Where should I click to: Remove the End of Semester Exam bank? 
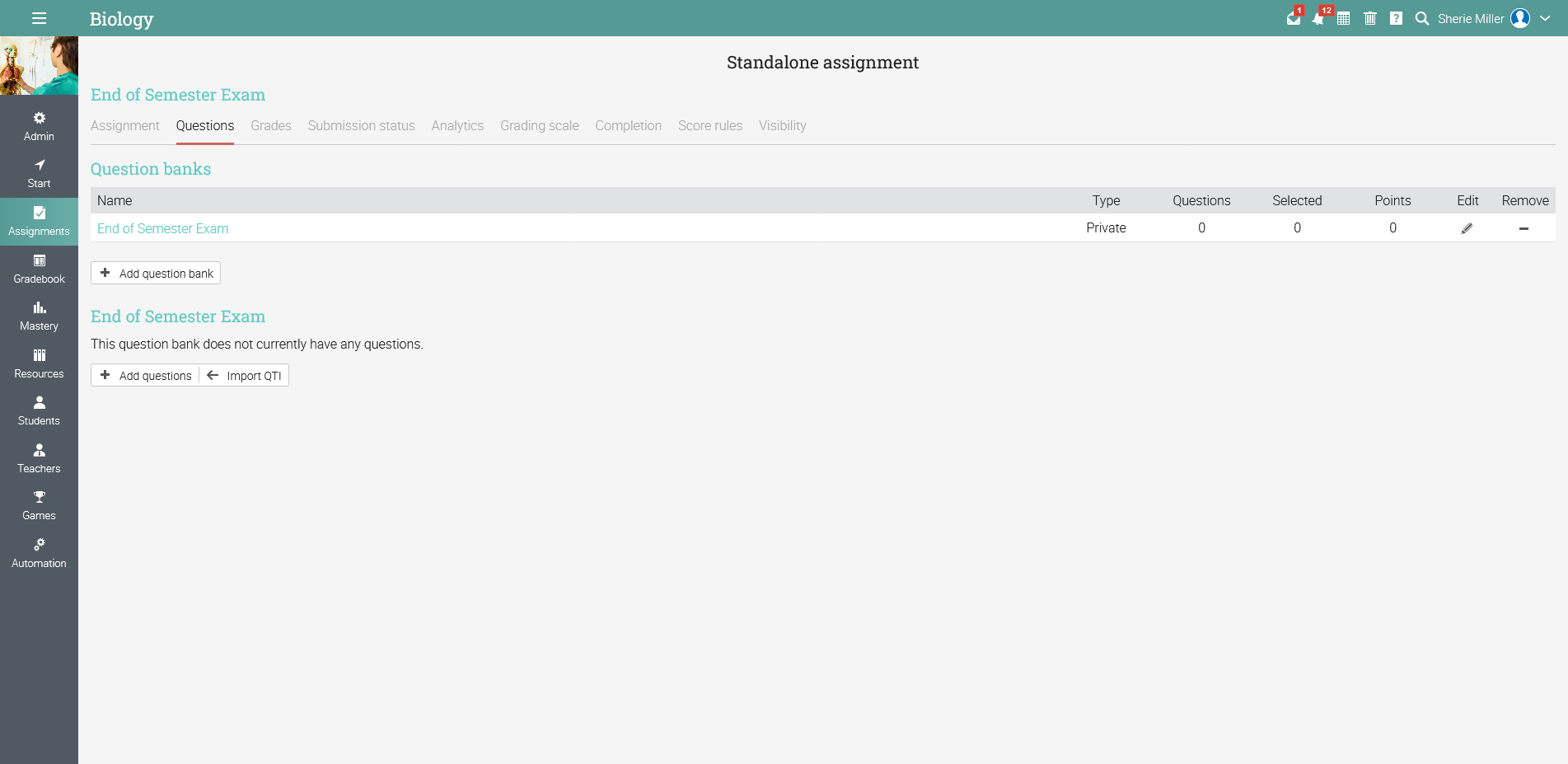(1524, 228)
